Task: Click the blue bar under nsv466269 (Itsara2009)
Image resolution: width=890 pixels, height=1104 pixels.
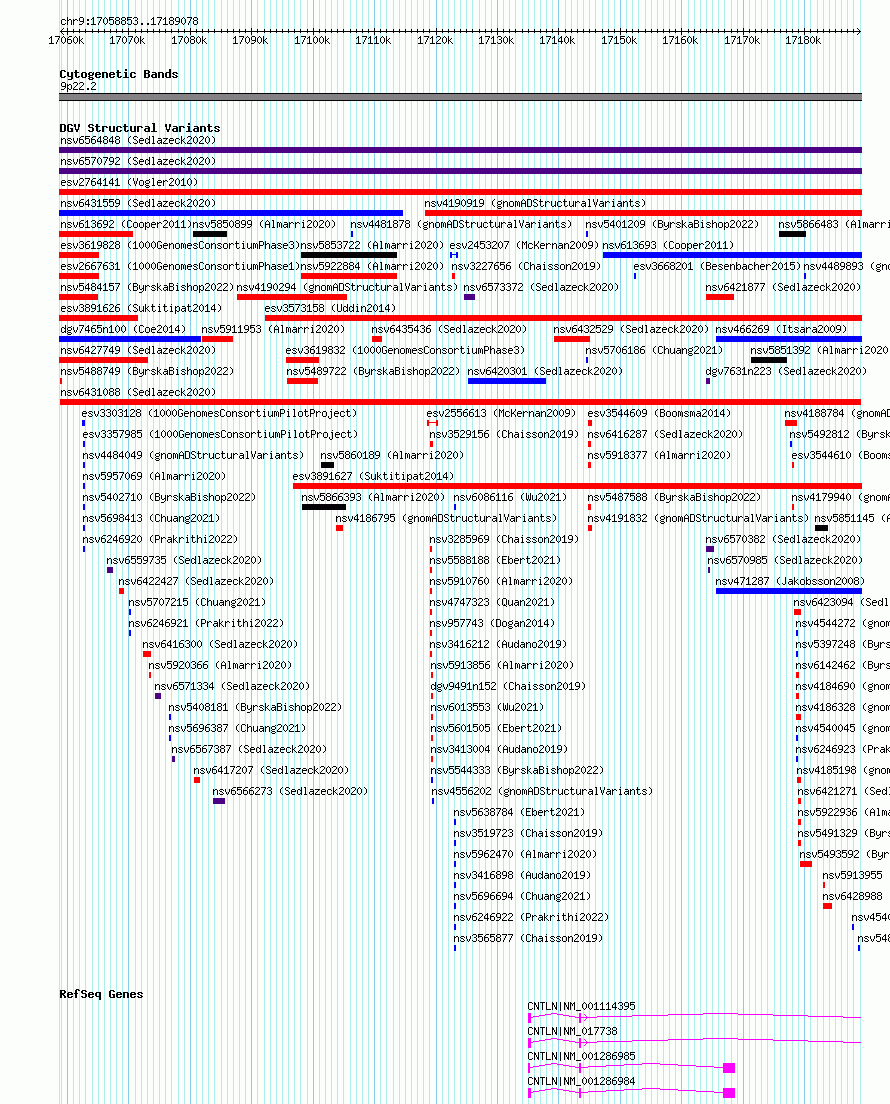Action: [x=789, y=339]
